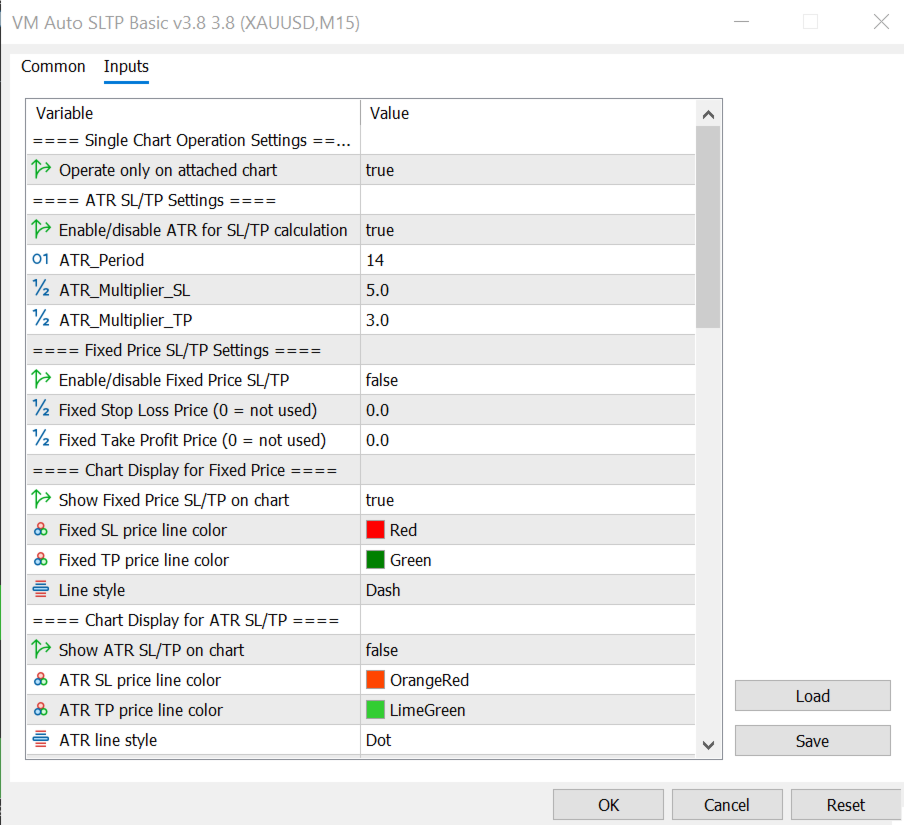This screenshot has width=904, height=825.
Task: Switch to the Common tab
Action: [x=53, y=67]
